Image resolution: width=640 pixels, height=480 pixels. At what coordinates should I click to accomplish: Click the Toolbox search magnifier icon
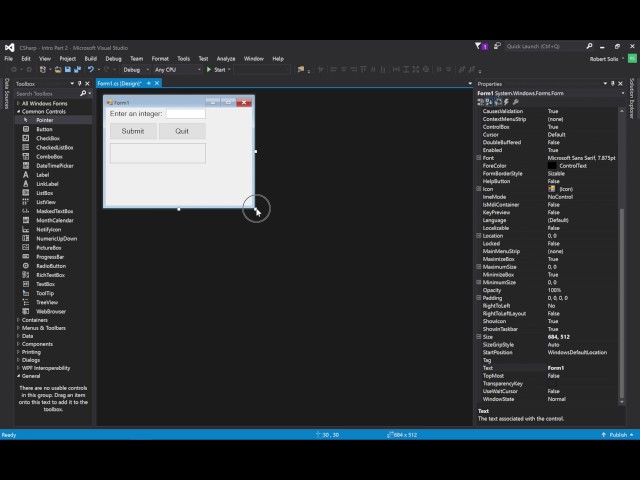83,93
